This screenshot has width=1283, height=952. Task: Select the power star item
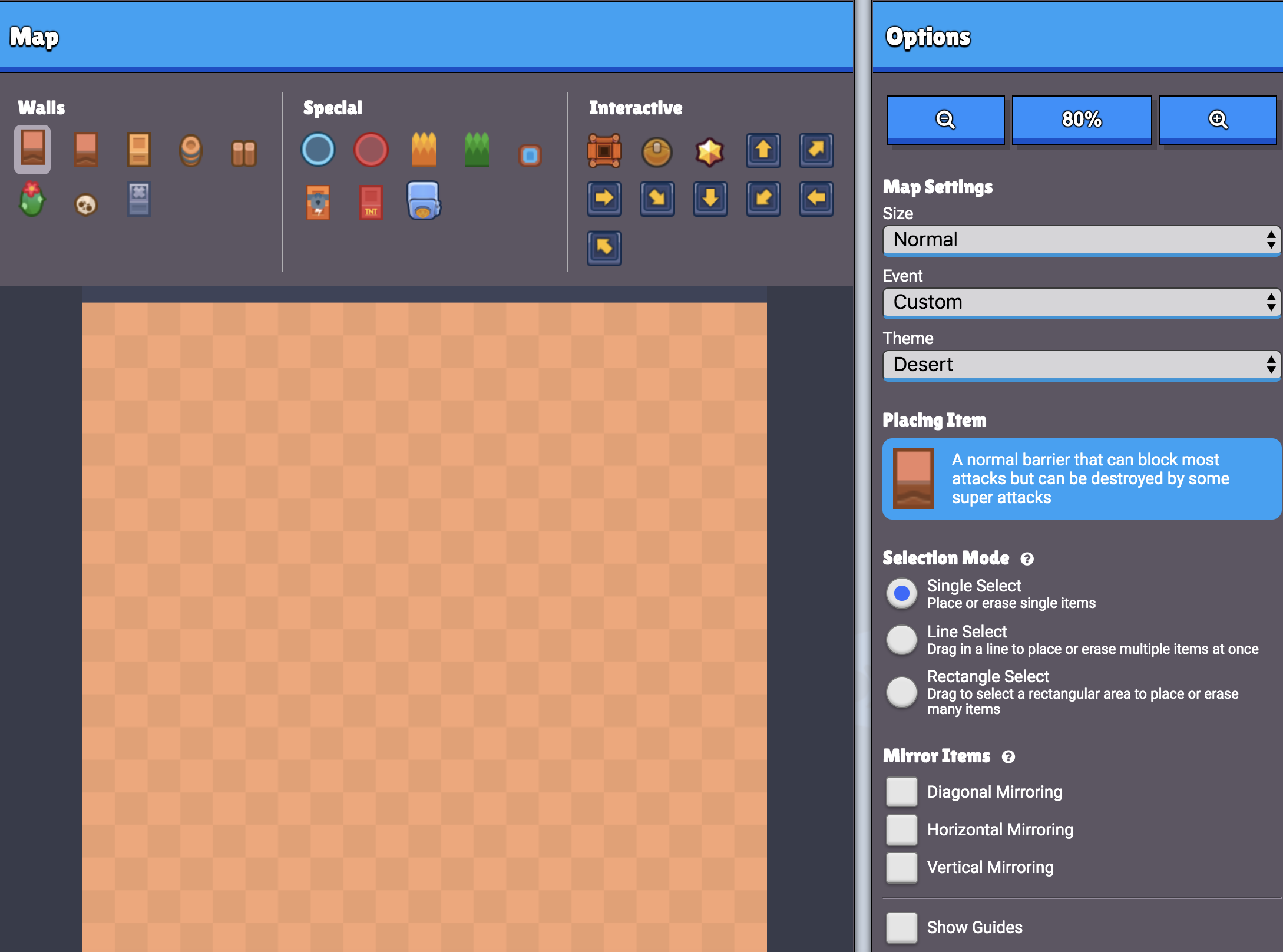coord(710,152)
